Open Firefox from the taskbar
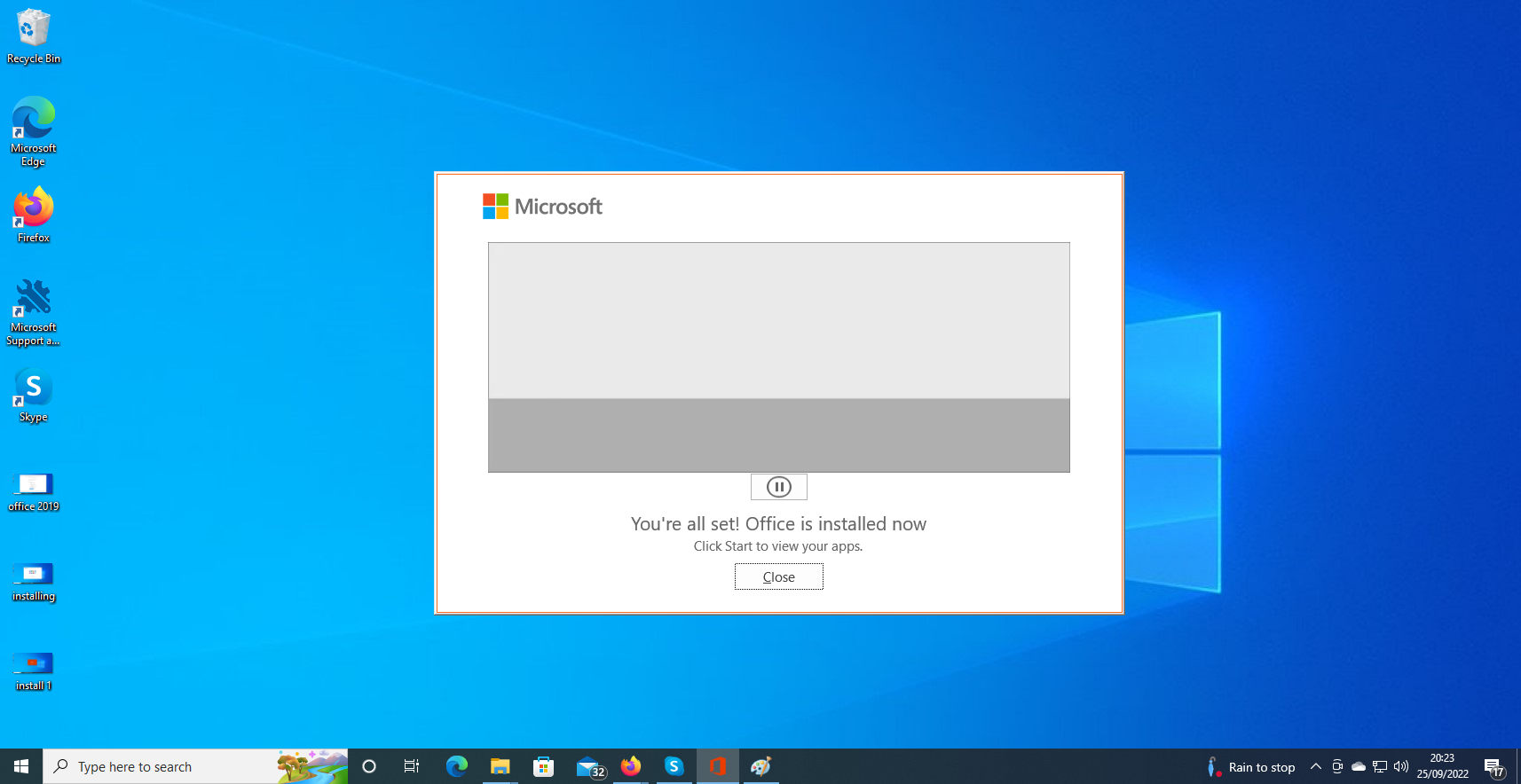The width and height of the screenshot is (1521, 784). (631, 766)
